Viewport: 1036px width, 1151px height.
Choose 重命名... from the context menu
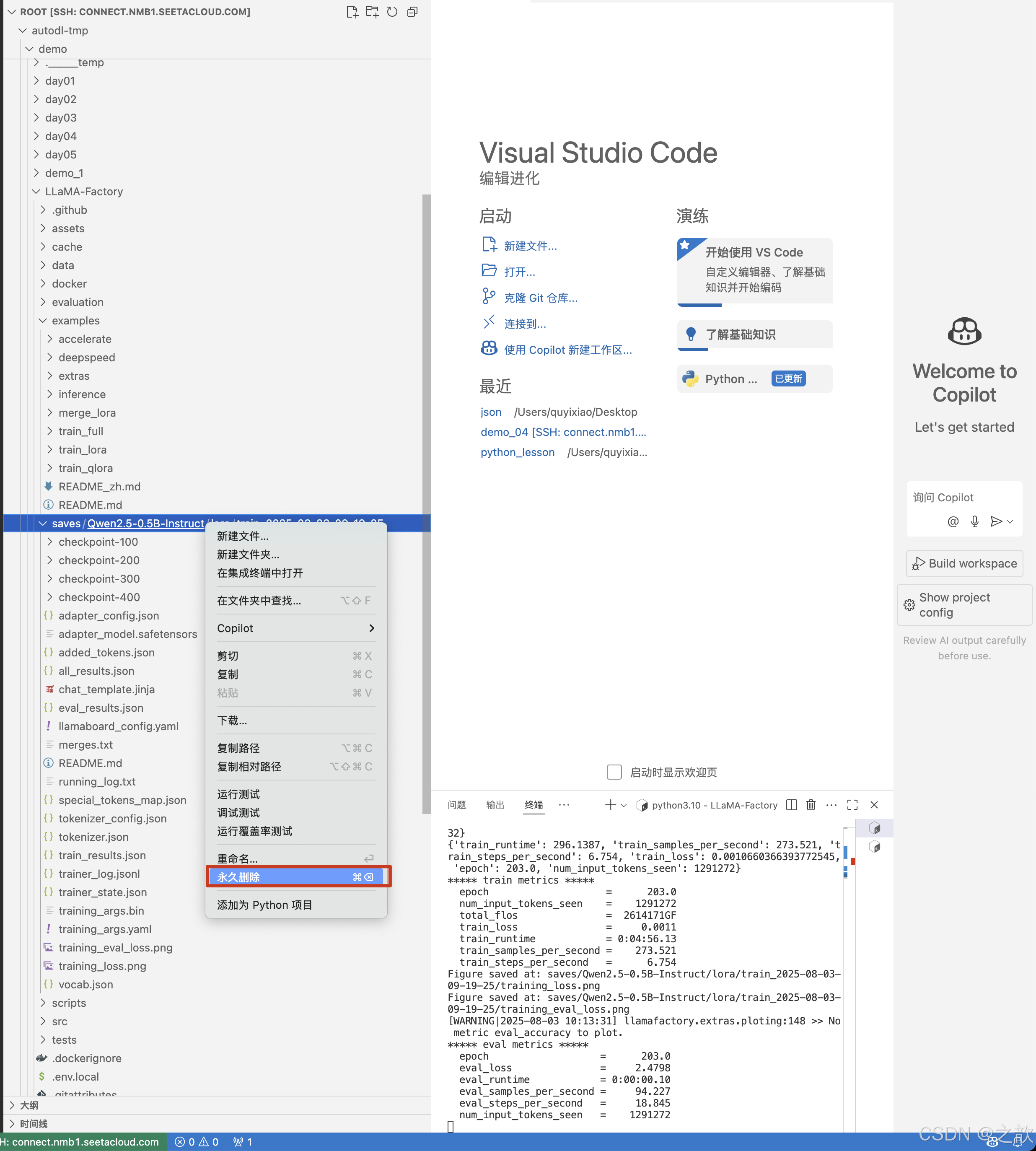[x=296, y=858]
